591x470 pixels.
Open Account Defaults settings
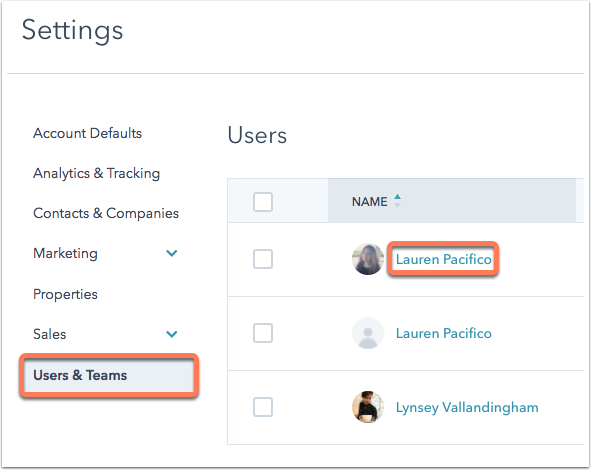click(87, 133)
